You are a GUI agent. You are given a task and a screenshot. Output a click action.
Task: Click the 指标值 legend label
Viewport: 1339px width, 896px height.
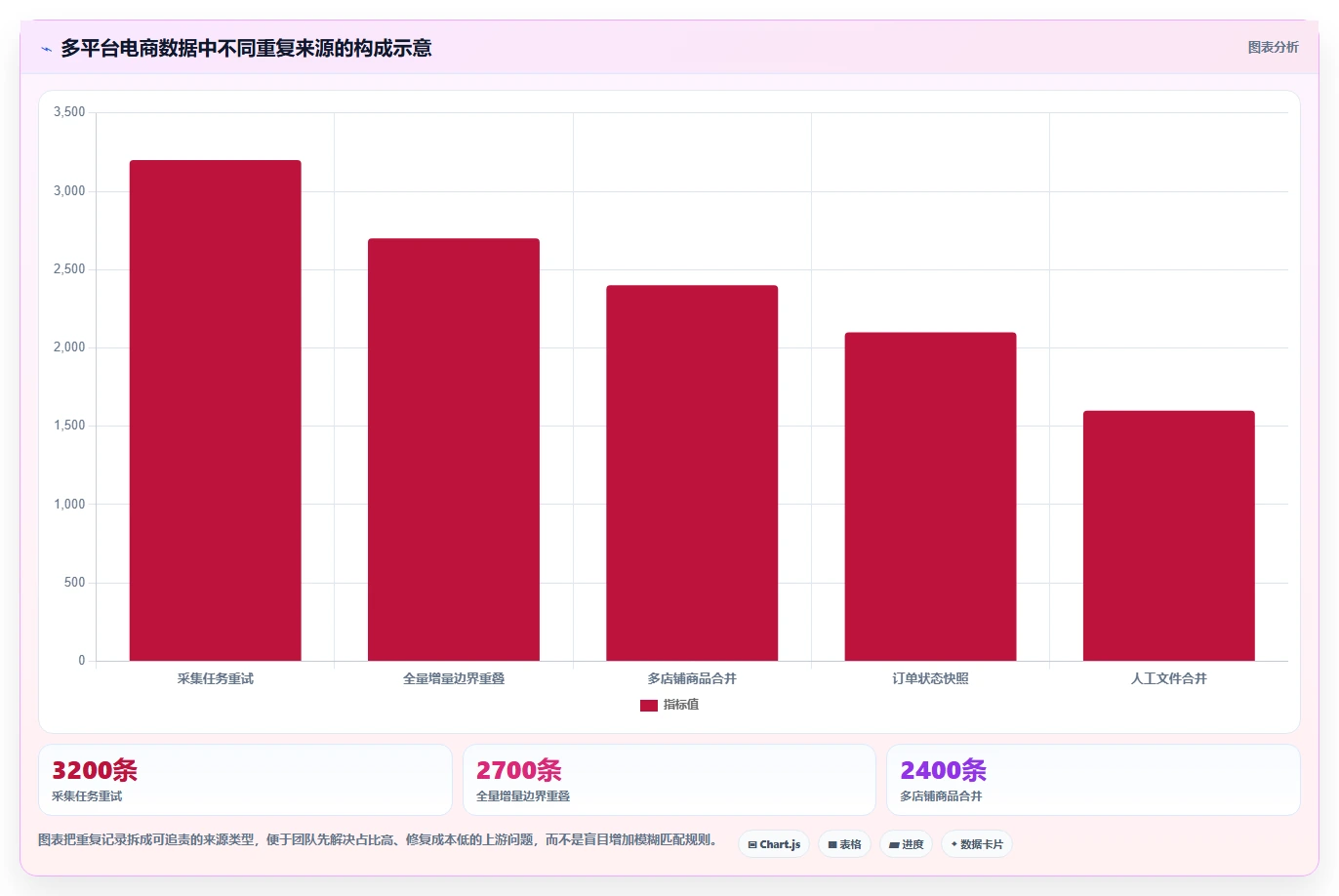[x=681, y=705]
